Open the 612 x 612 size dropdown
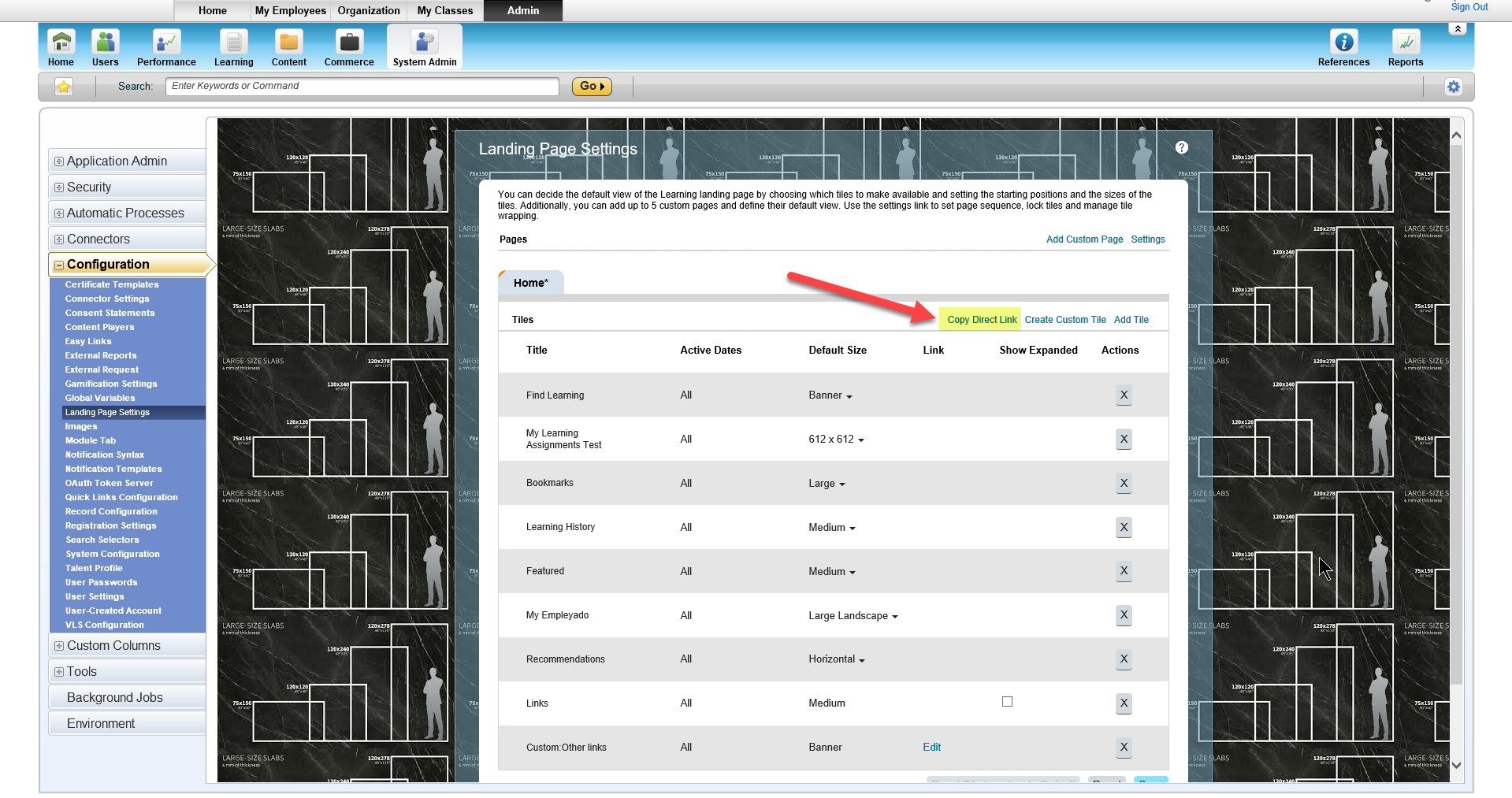Image resolution: width=1512 pixels, height=798 pixels. (x=836, y=440)
